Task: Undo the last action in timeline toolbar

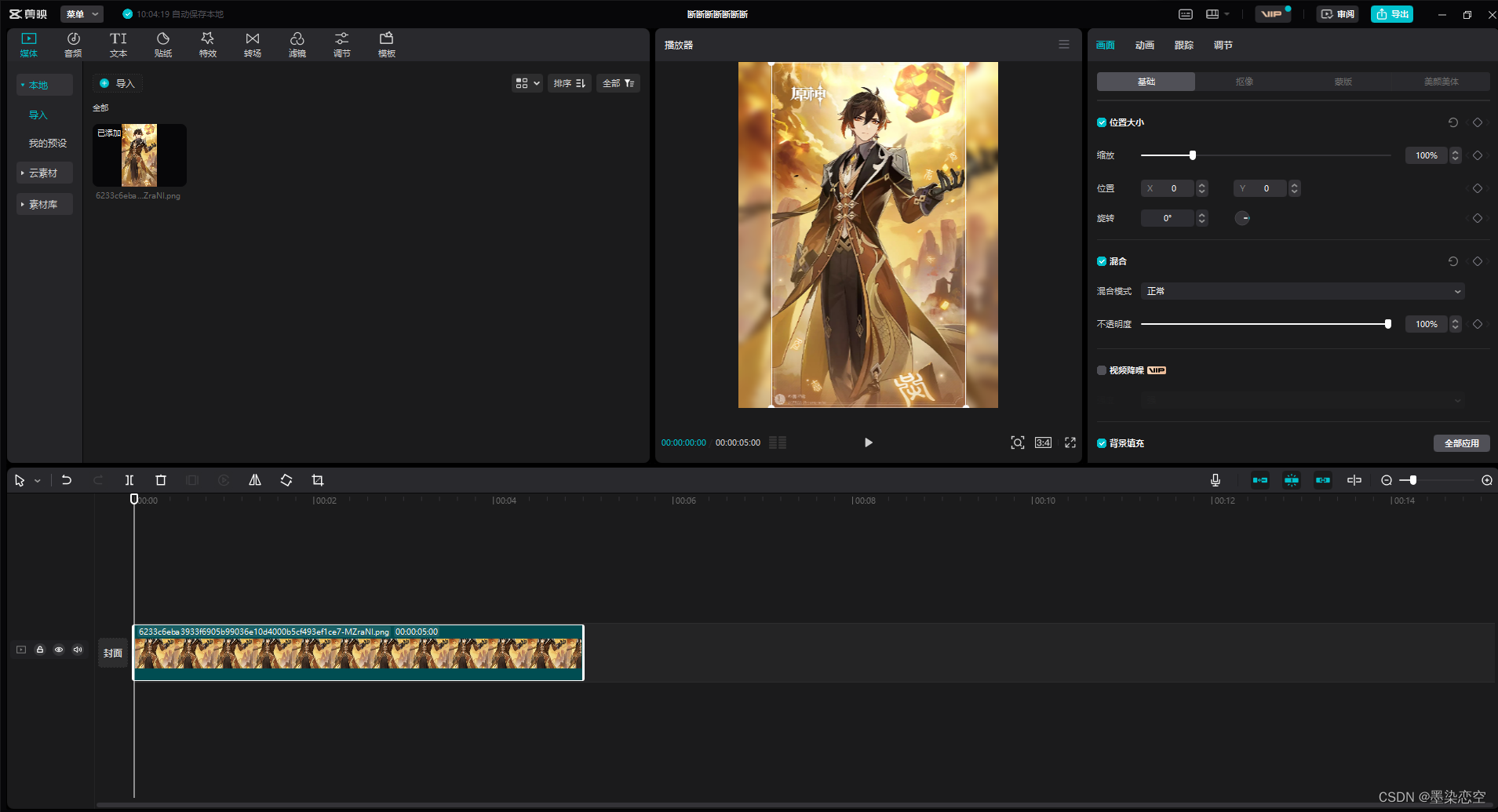Action: pyautogui.click(x=67, y=480)
